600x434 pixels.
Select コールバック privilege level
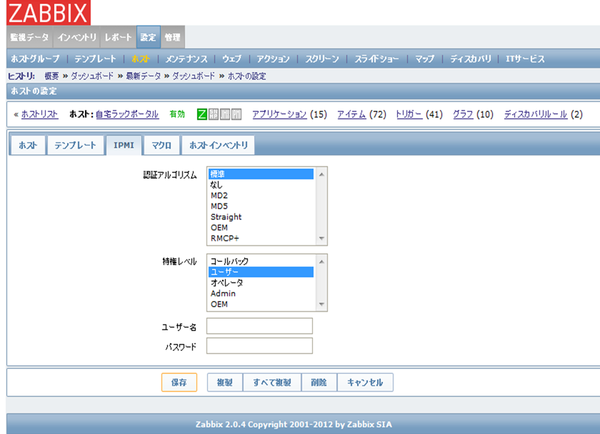(x=261, y=261)
